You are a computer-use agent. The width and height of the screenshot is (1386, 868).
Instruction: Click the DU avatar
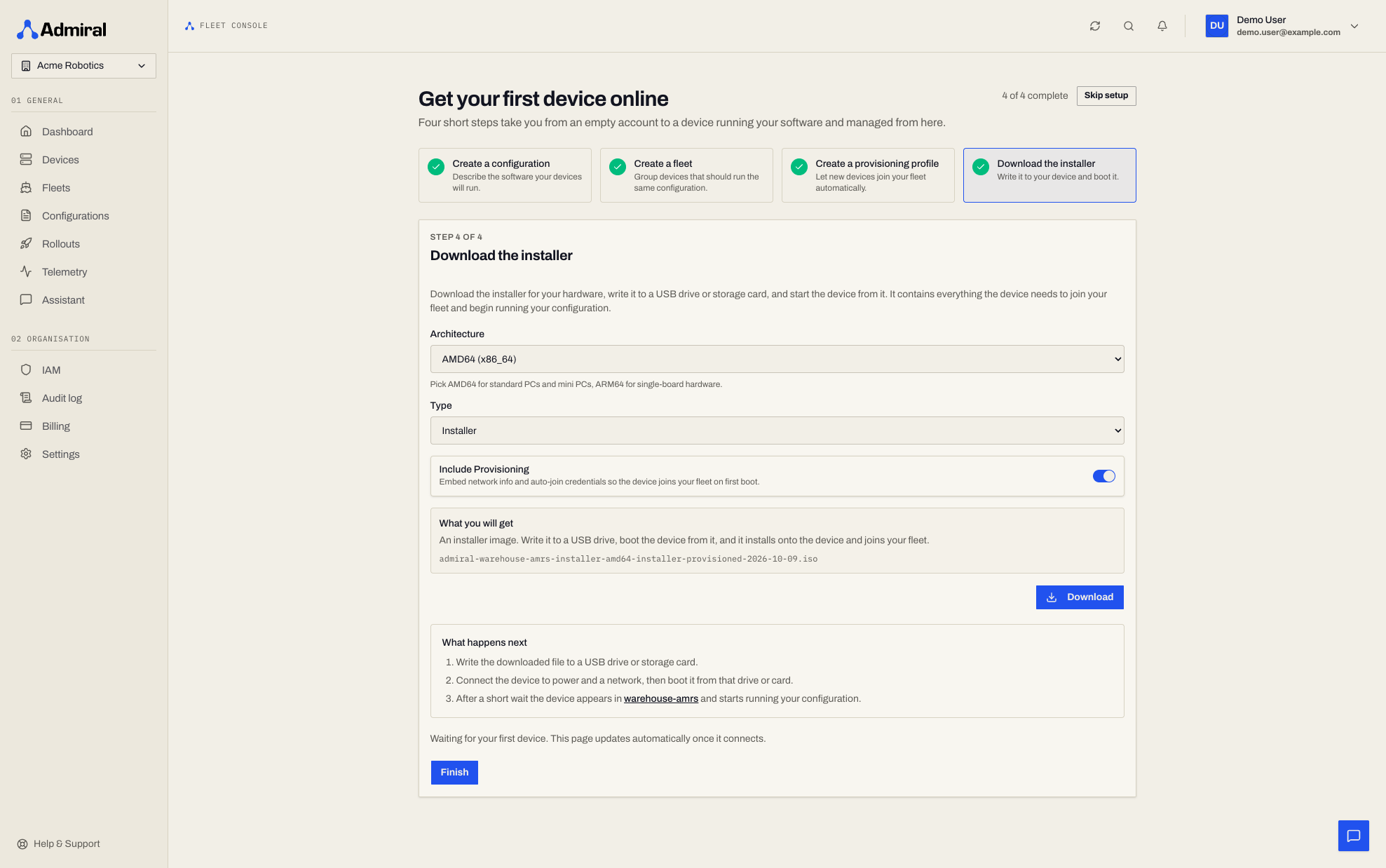pos(1217,26)
